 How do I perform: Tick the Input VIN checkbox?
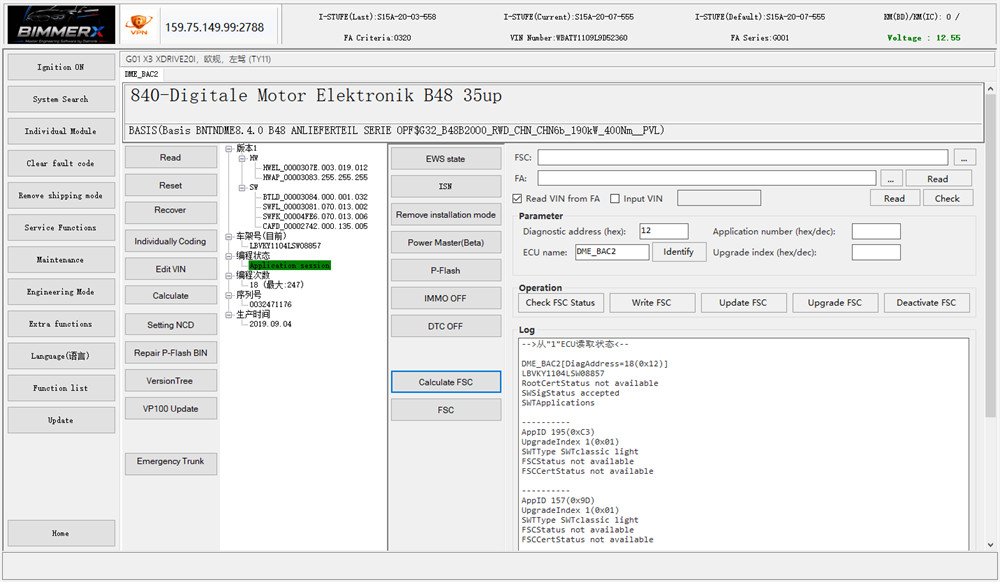click(x=615, y=199)
